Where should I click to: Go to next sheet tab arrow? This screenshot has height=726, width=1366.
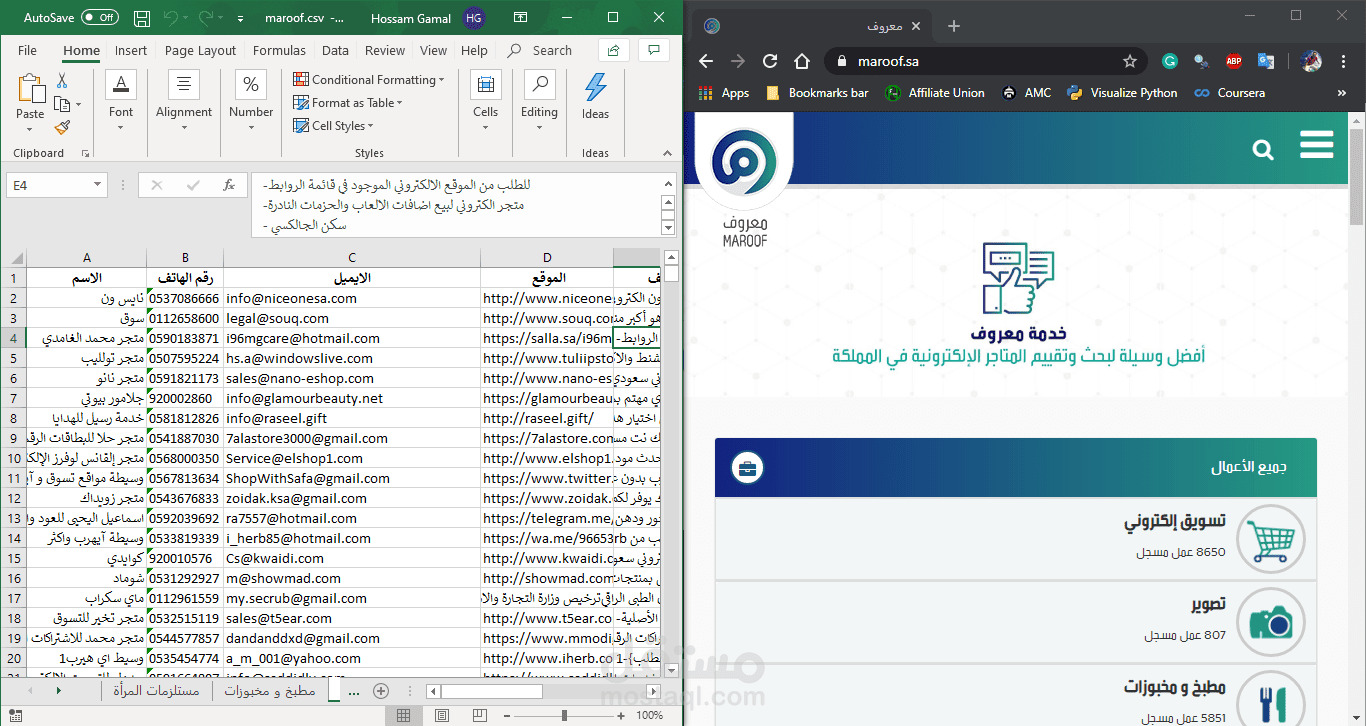59,691
